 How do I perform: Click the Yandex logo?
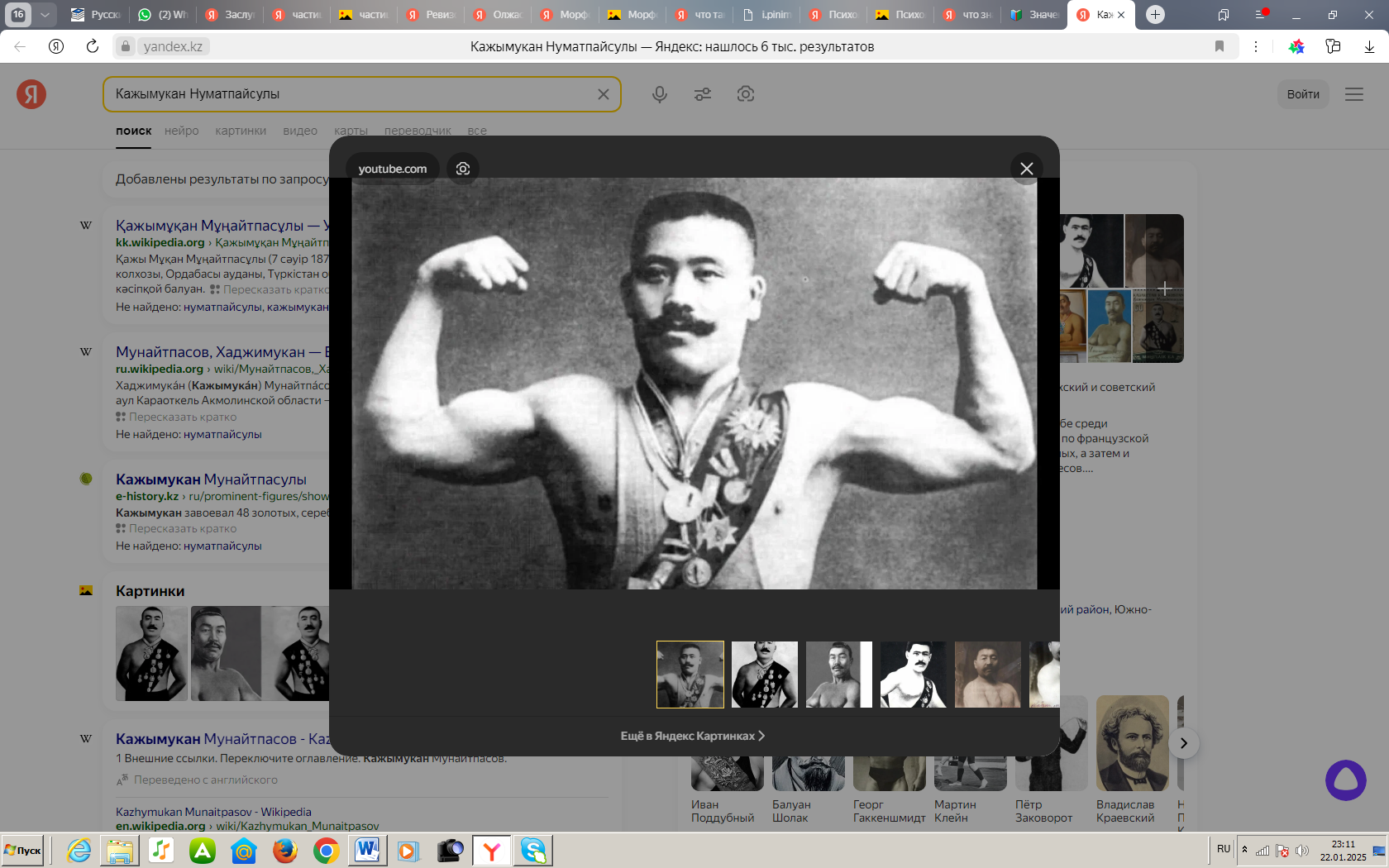31,94
